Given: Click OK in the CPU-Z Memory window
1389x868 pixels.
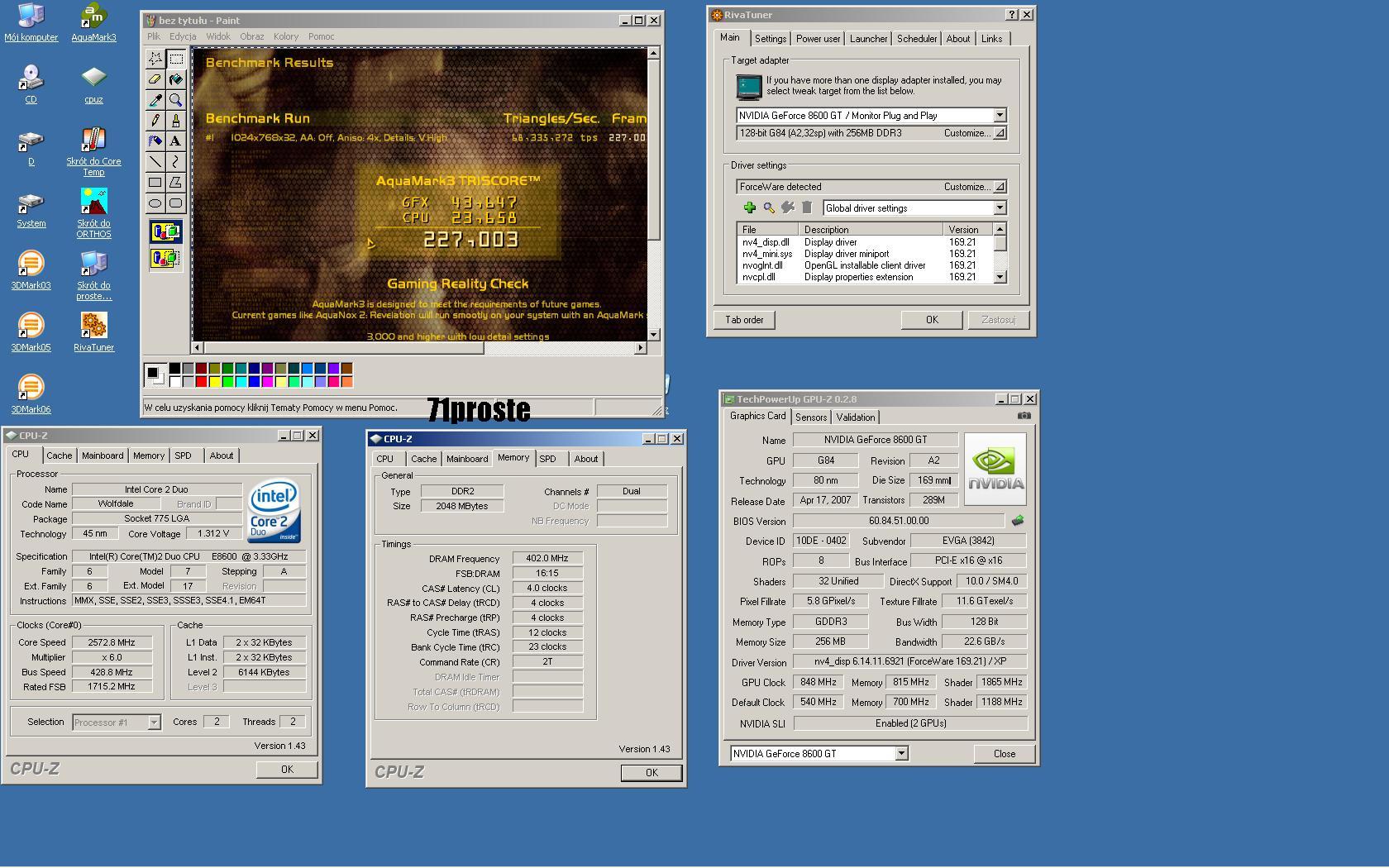Looking at the screenshot, I should point(652,772).
